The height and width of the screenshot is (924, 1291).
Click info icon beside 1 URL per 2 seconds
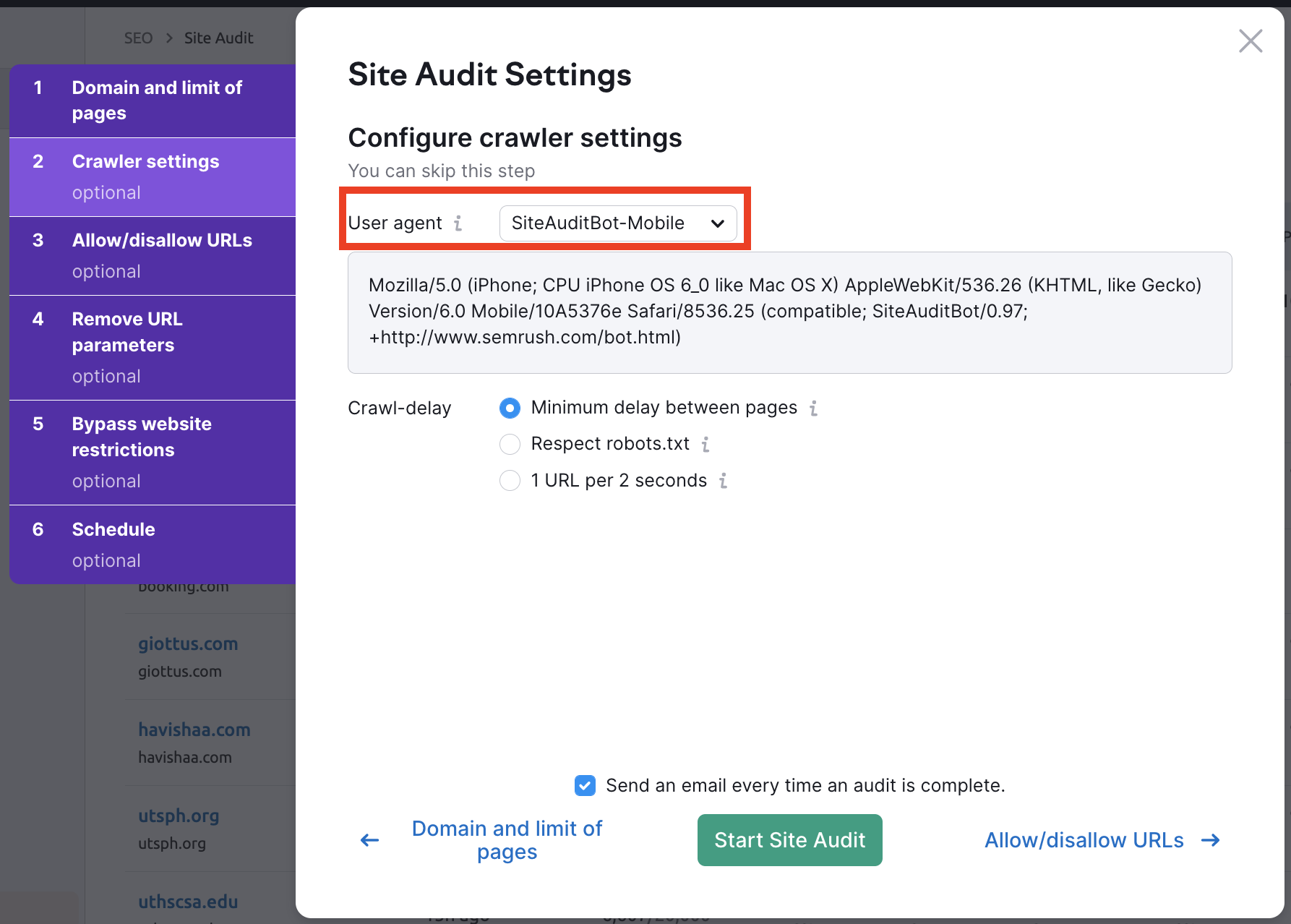click(x=723, y=481)
